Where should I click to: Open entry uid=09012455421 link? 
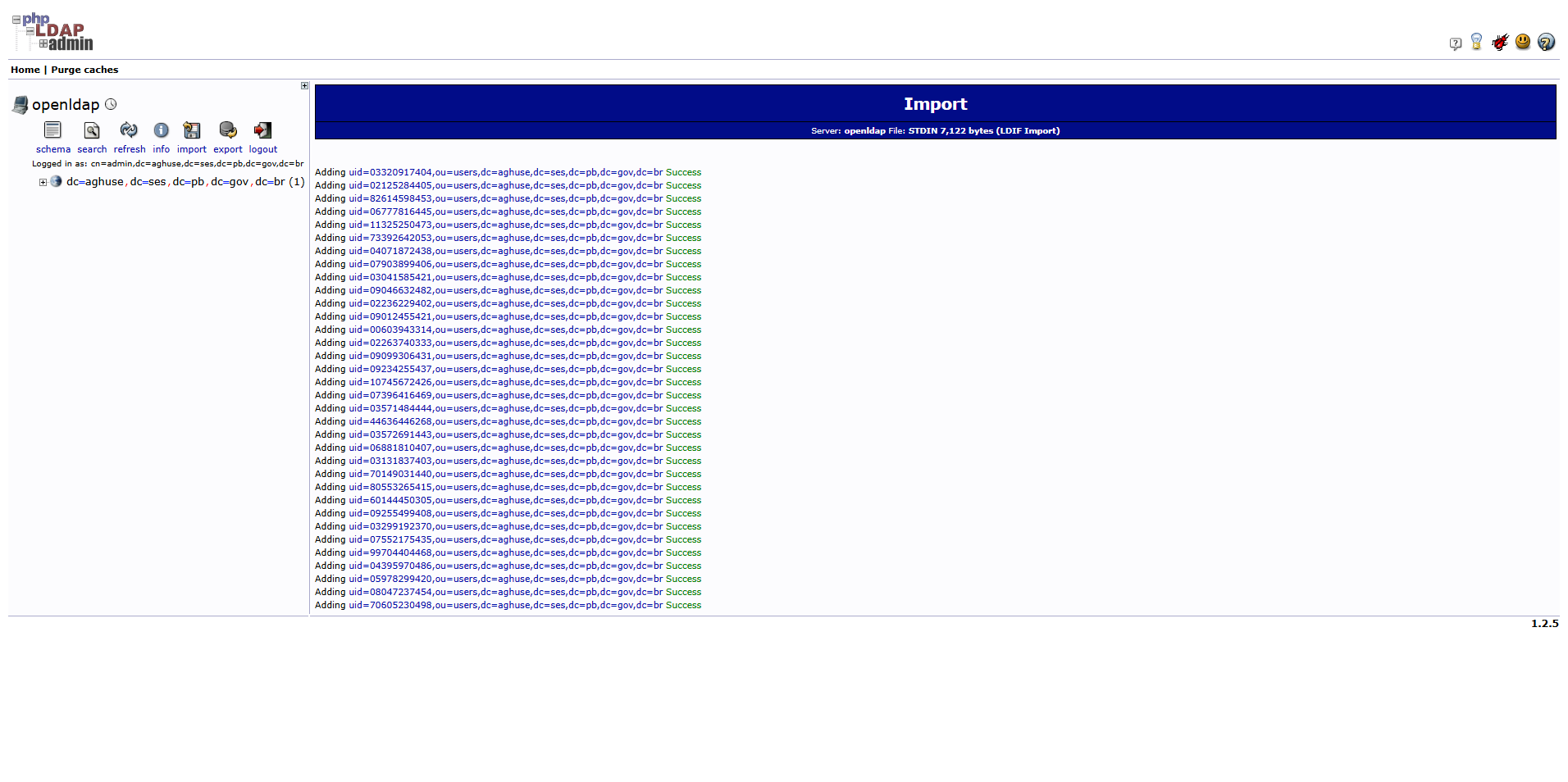click(506, 316)
